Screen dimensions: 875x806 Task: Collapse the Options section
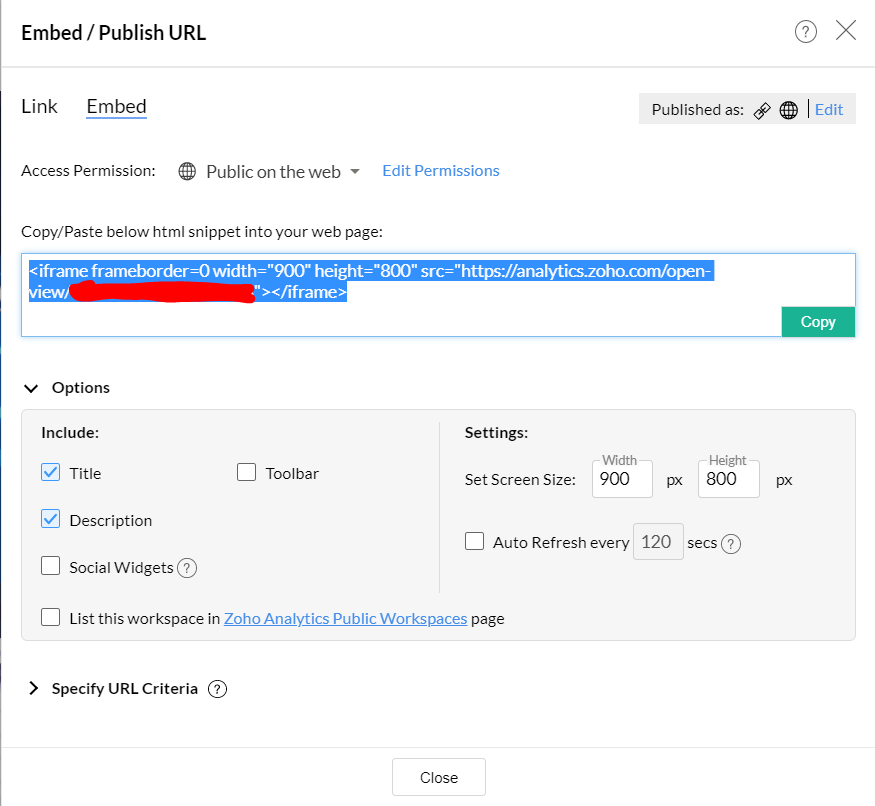tap(31, 387)
